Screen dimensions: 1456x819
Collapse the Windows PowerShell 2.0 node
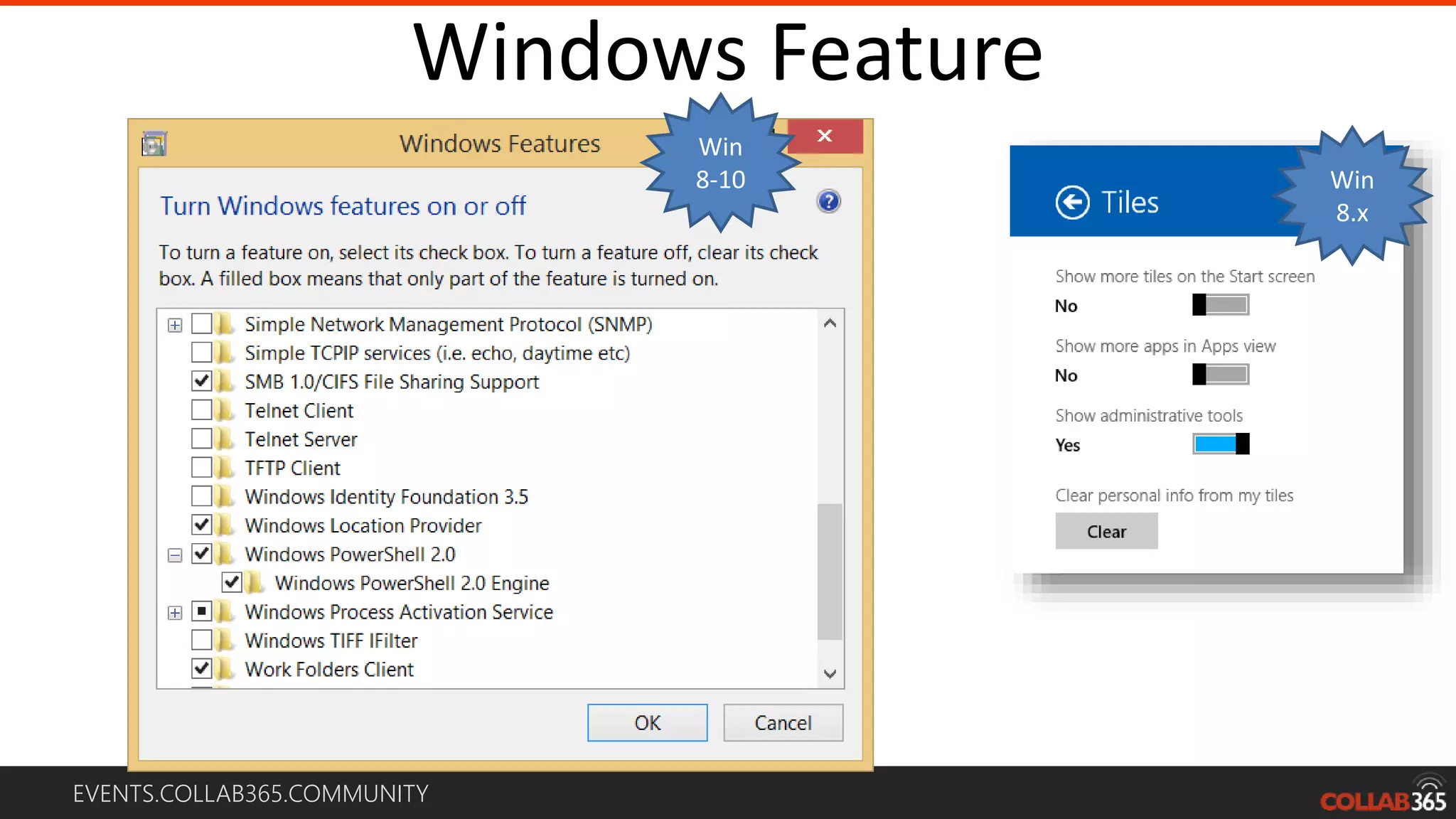click(x=175, y=555)
